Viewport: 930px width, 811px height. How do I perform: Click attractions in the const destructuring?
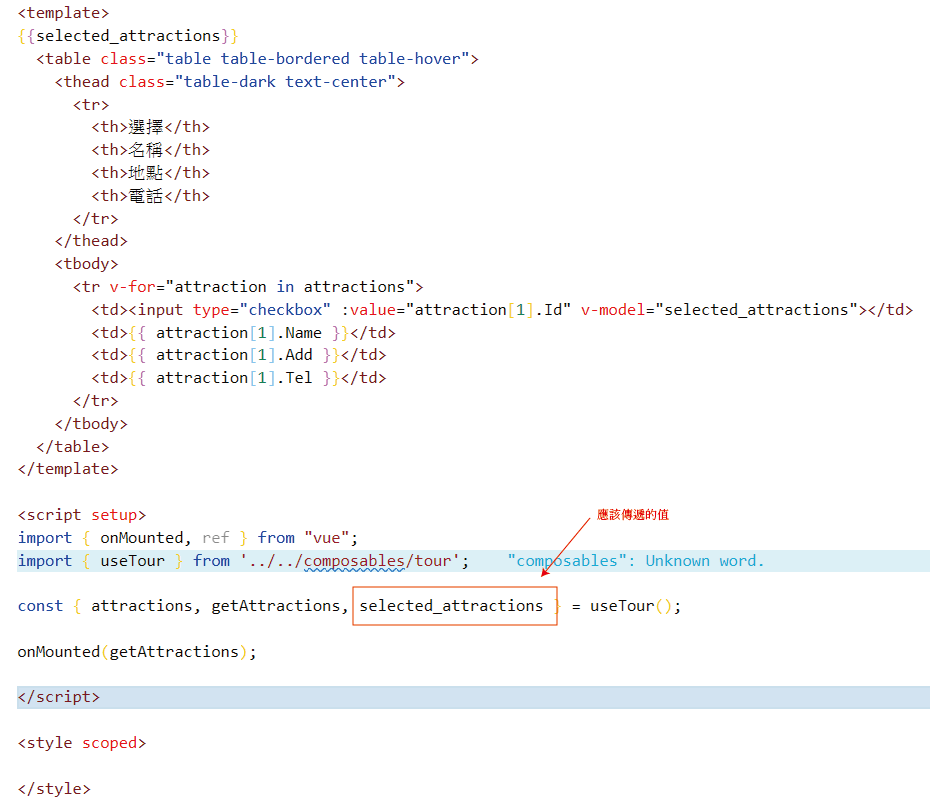tap(142, 606)
